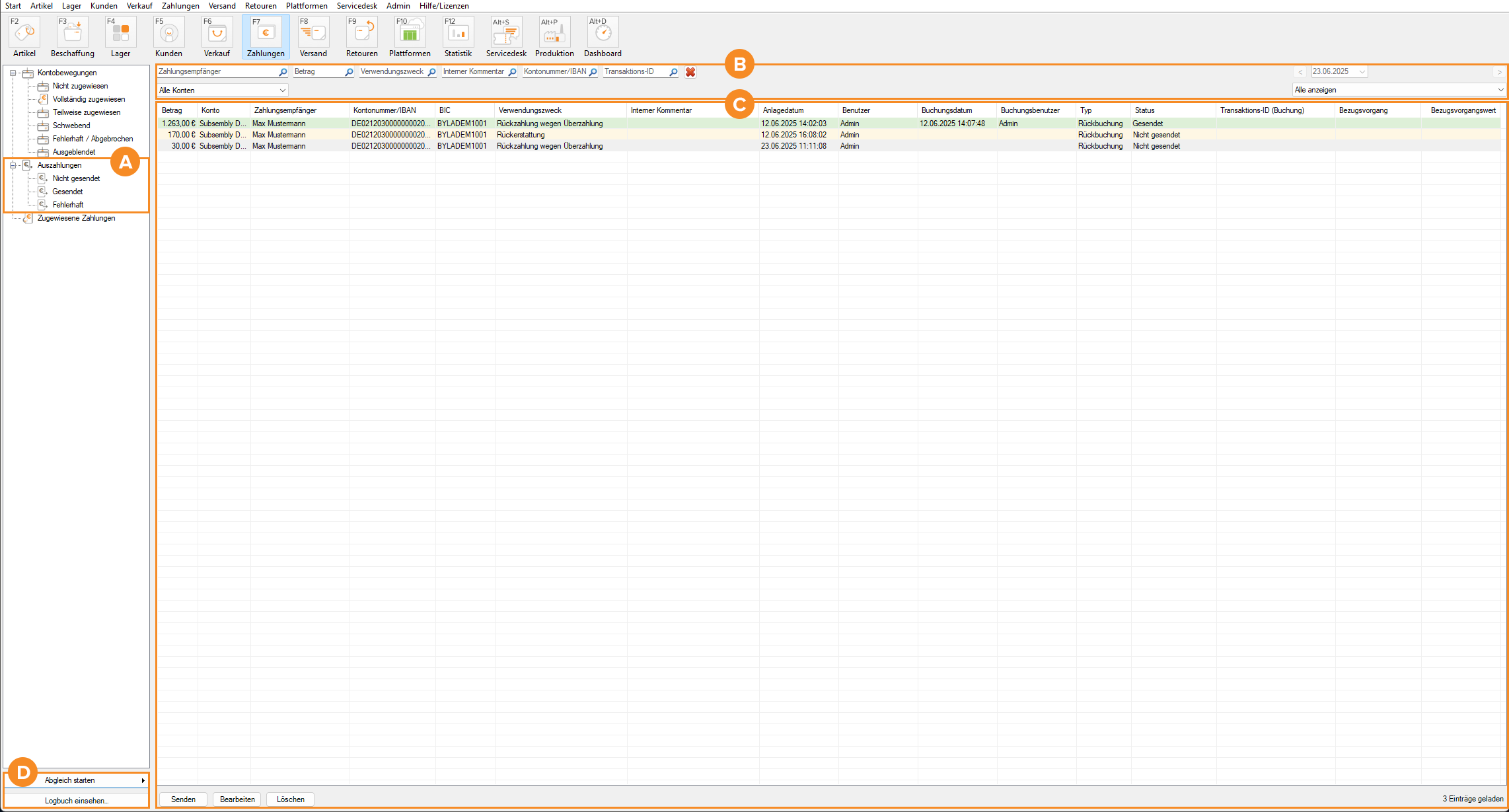Collapse the Kontobewegungen tree node
Viewport: 1509px width, 812px height.
[x=13, y=73]
